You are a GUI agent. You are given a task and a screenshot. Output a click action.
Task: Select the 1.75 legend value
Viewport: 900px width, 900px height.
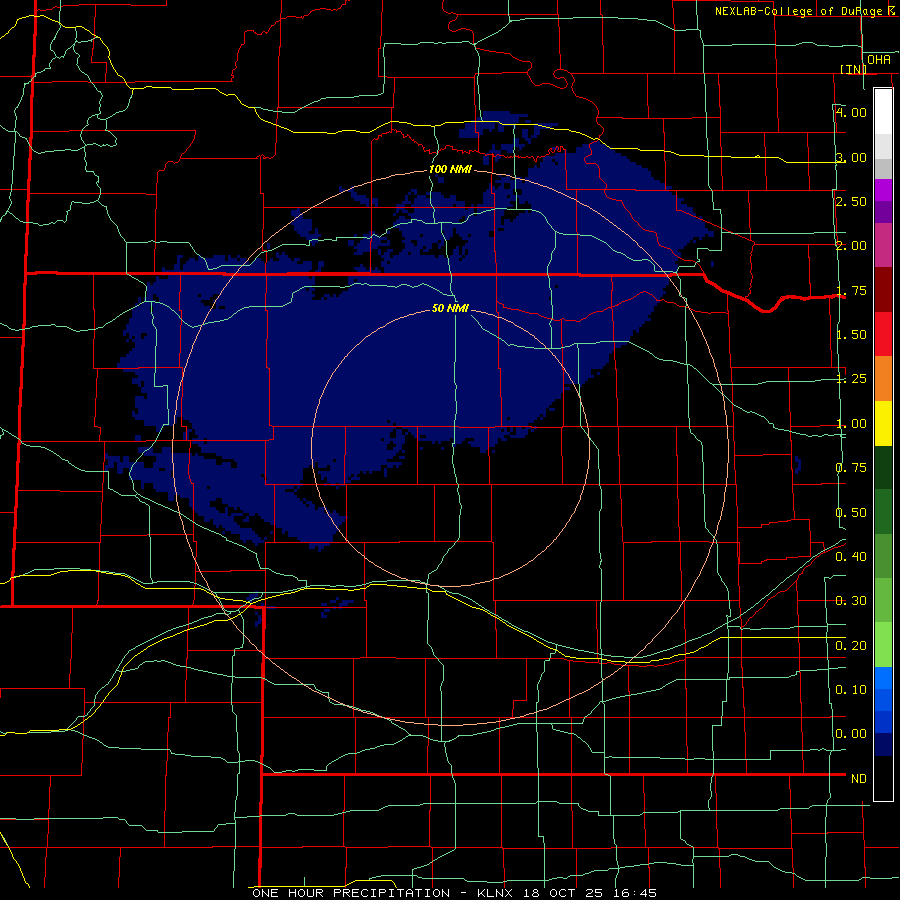(851, 290)
